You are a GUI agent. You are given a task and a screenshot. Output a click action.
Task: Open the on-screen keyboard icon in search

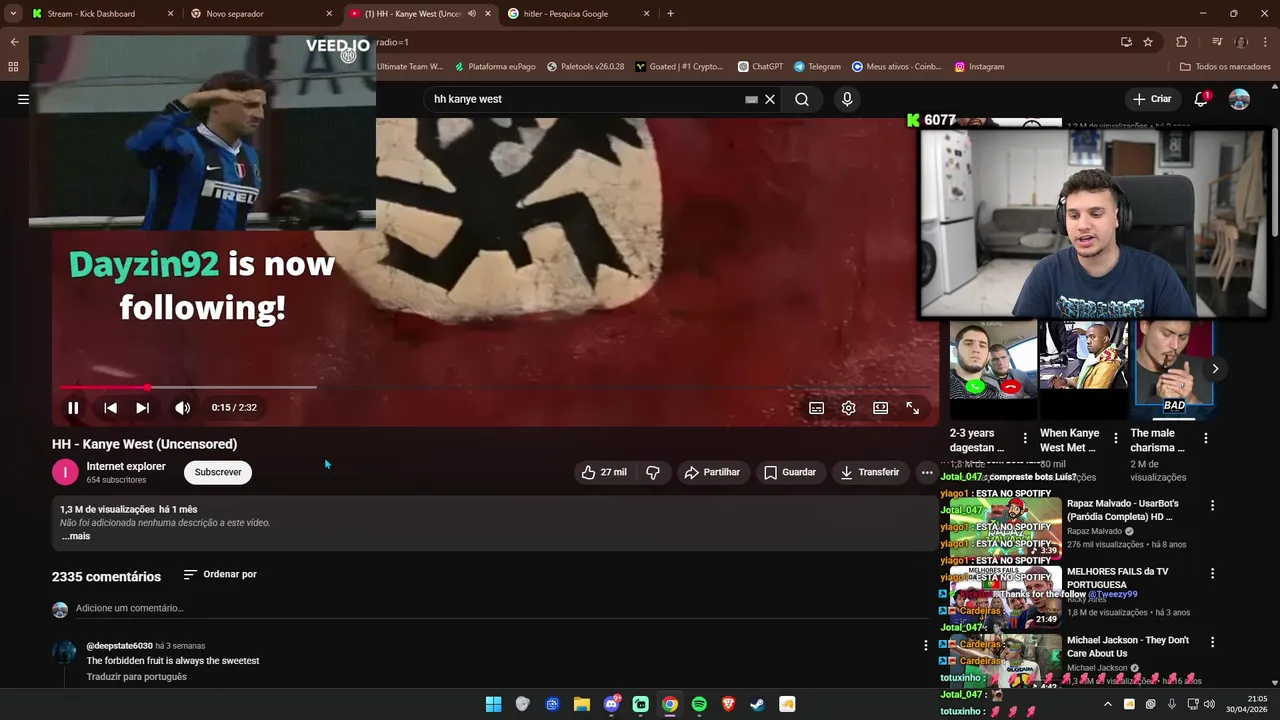coord(751,99)
